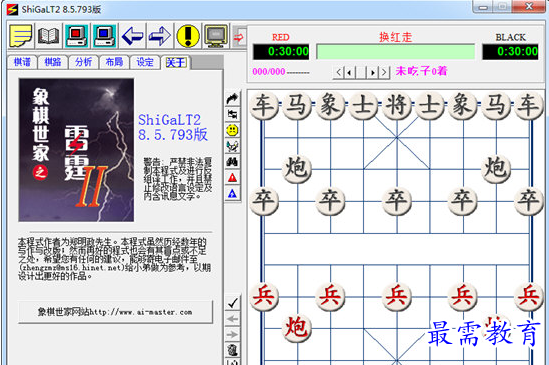
Task: Click the big blue left arrow
Action: coord(132,36)
